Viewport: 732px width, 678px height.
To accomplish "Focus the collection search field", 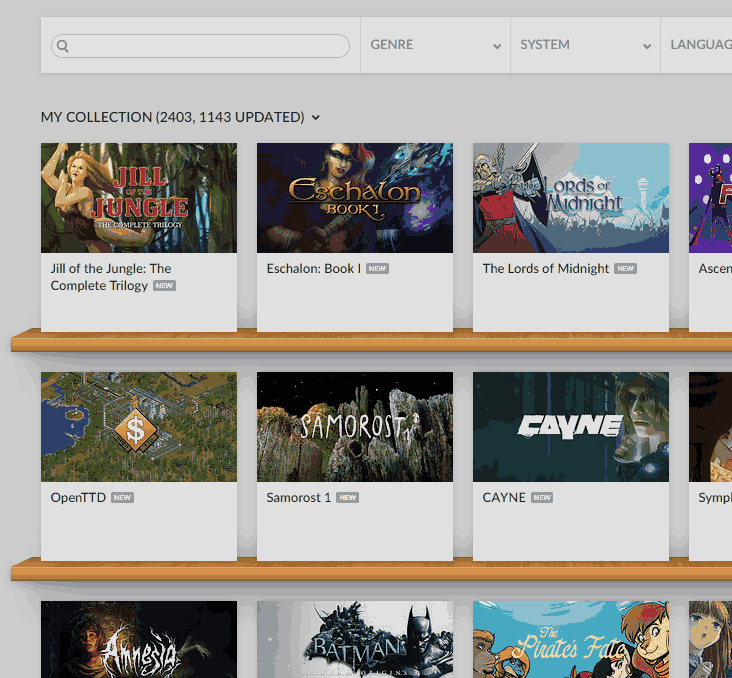I will (x=200, y=46).
